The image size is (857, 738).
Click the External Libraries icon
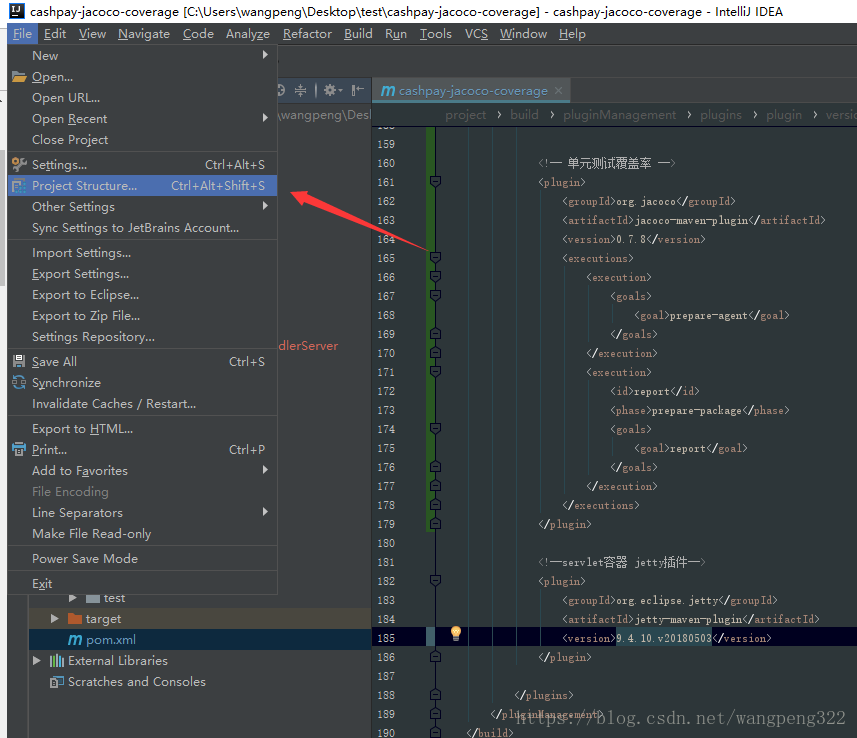(x=57, y=661)
